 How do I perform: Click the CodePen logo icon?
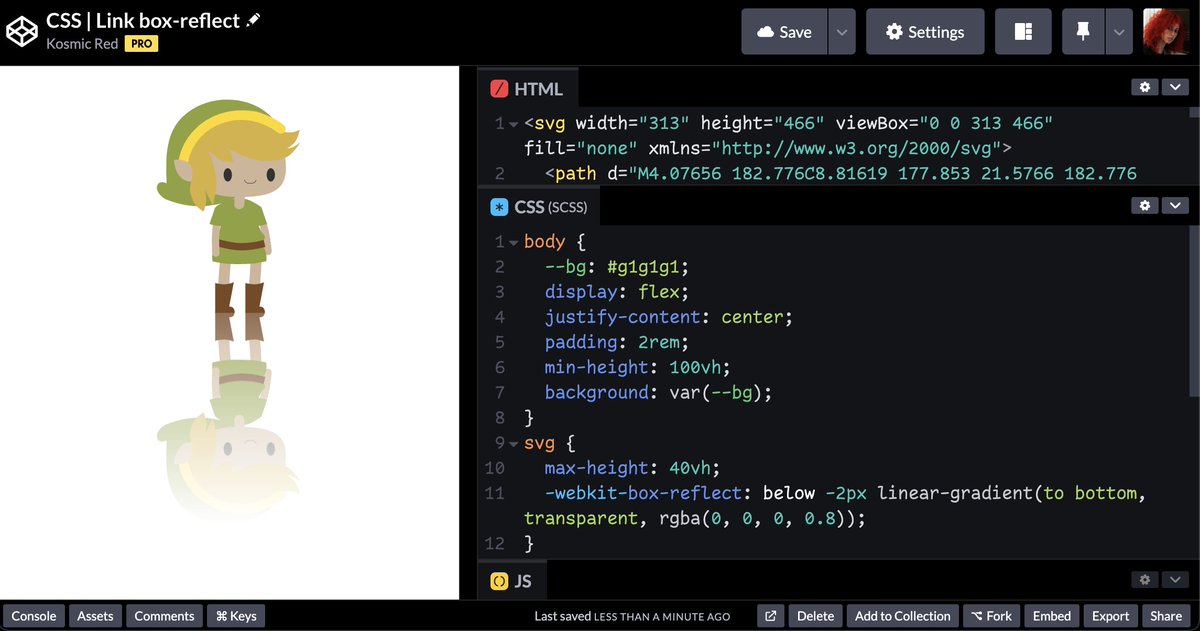[21, 31]
